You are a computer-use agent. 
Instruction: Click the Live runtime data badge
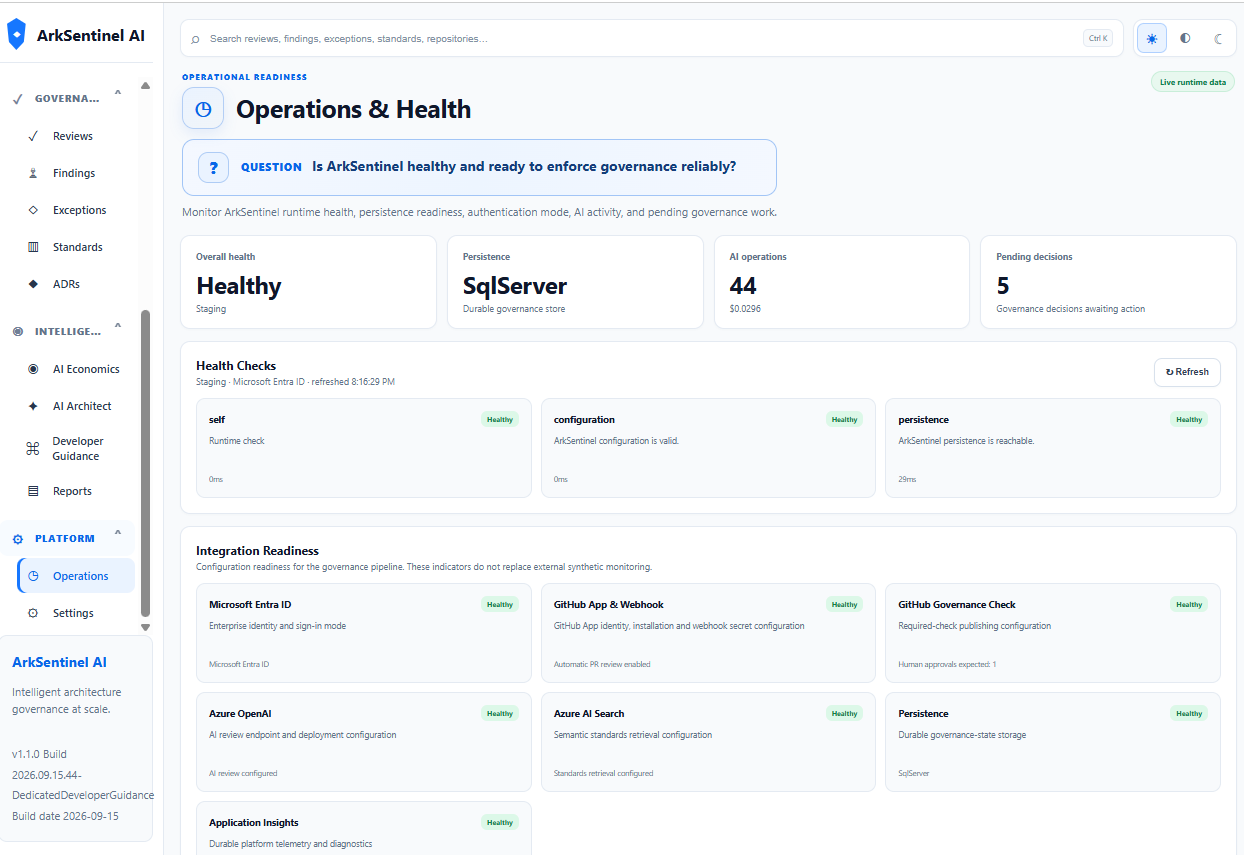[x=1193, y=82]
